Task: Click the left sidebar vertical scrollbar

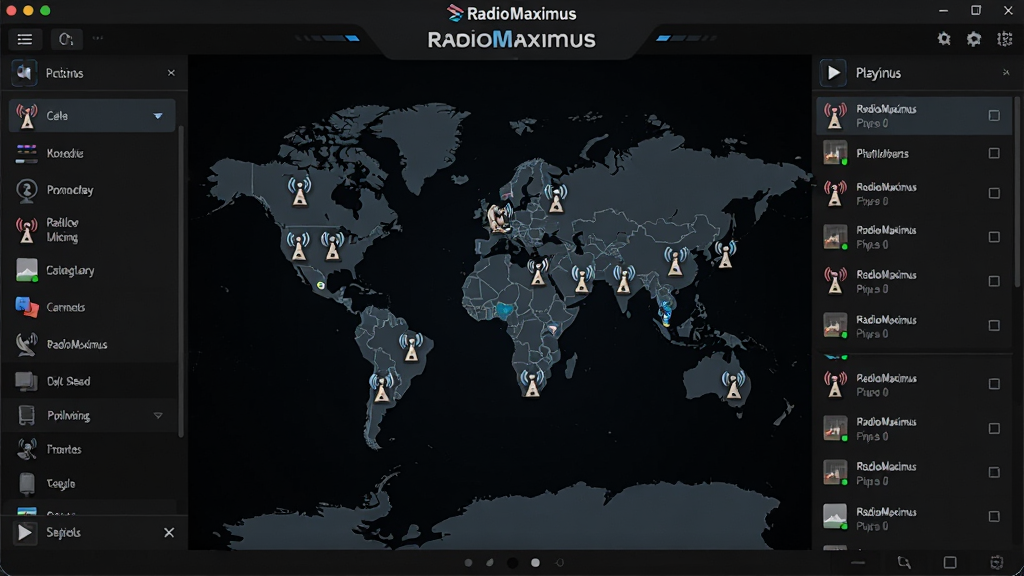Action: [181, 281]
